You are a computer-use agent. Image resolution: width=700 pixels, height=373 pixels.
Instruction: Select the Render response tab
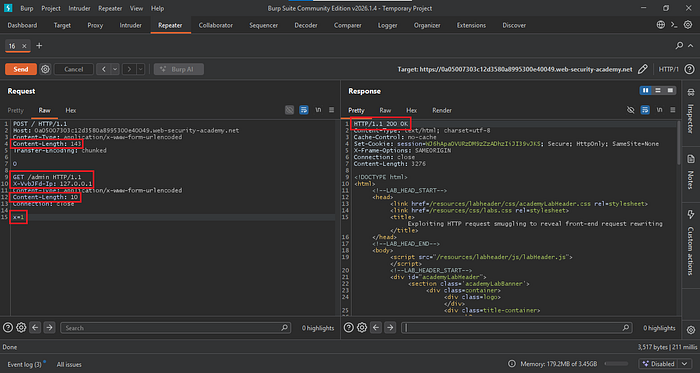(x=442, y=110)
